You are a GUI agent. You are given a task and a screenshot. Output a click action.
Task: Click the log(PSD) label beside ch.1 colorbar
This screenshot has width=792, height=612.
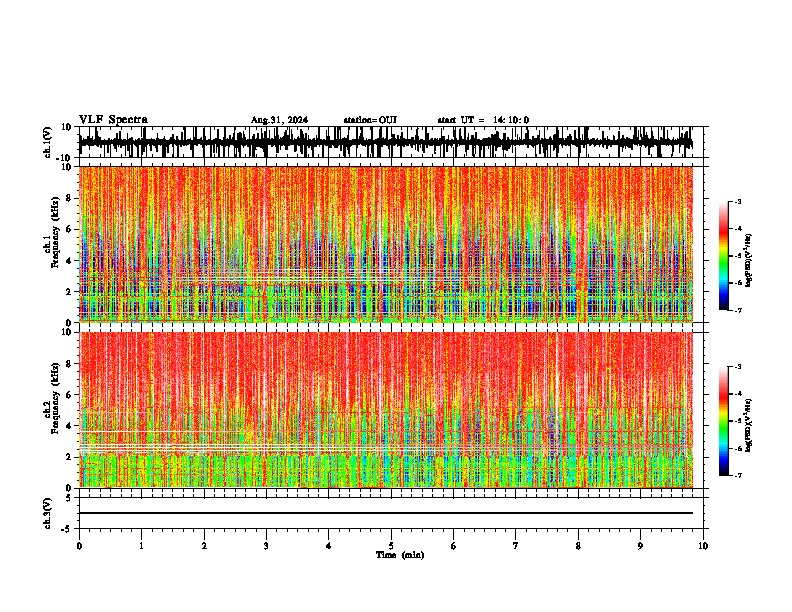[749, 261]
